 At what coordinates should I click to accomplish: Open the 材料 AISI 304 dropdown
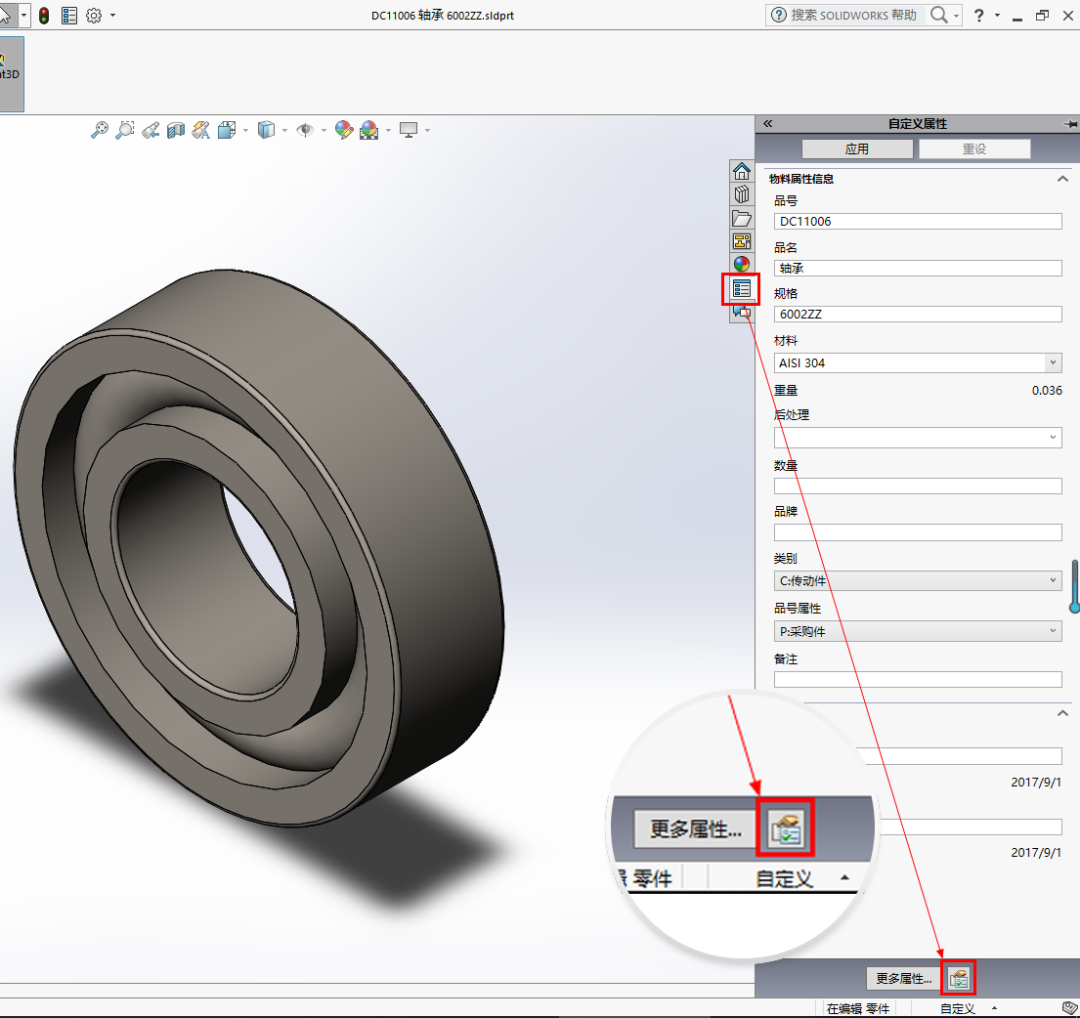tap(1052, 363)
